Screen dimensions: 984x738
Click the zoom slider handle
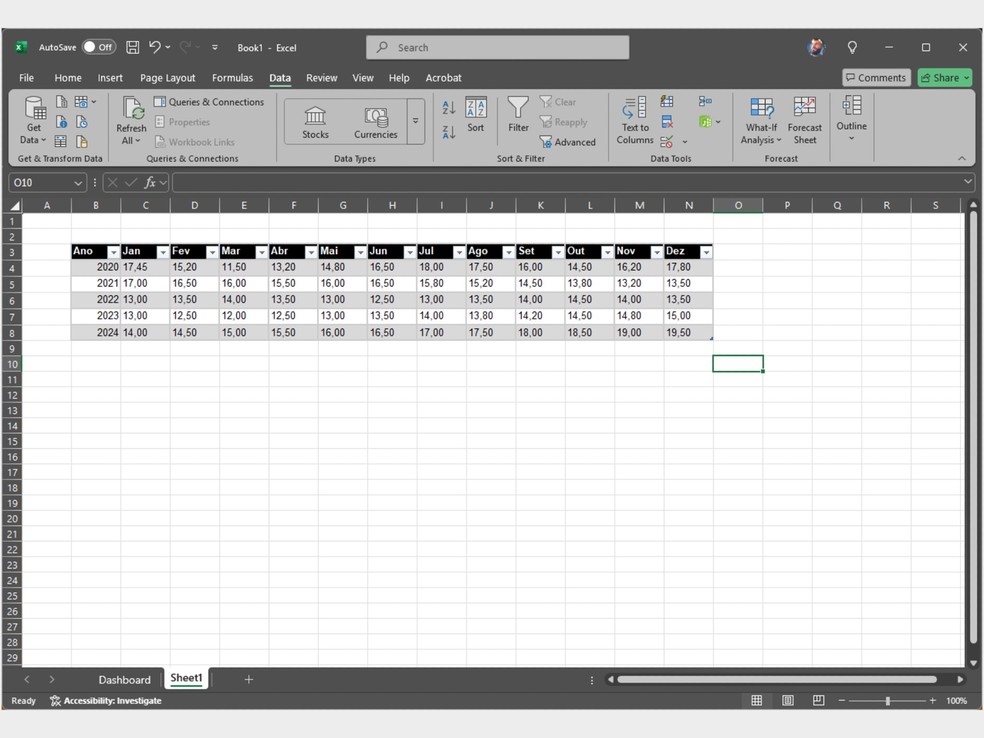click(x=887, y=701)
